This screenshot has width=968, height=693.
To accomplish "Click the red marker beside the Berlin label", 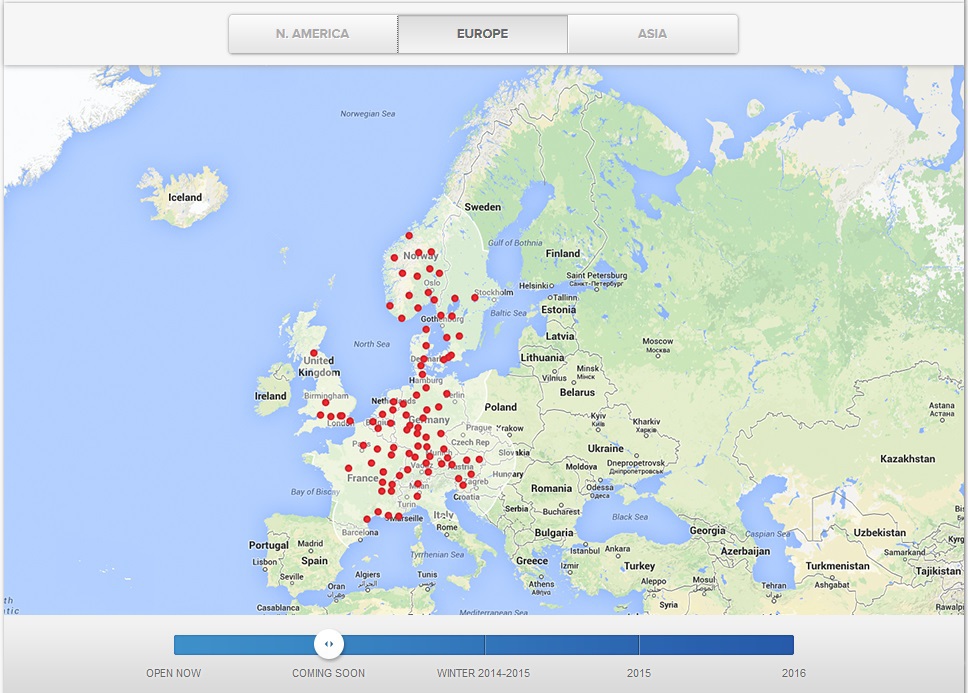I will [446, 394].
